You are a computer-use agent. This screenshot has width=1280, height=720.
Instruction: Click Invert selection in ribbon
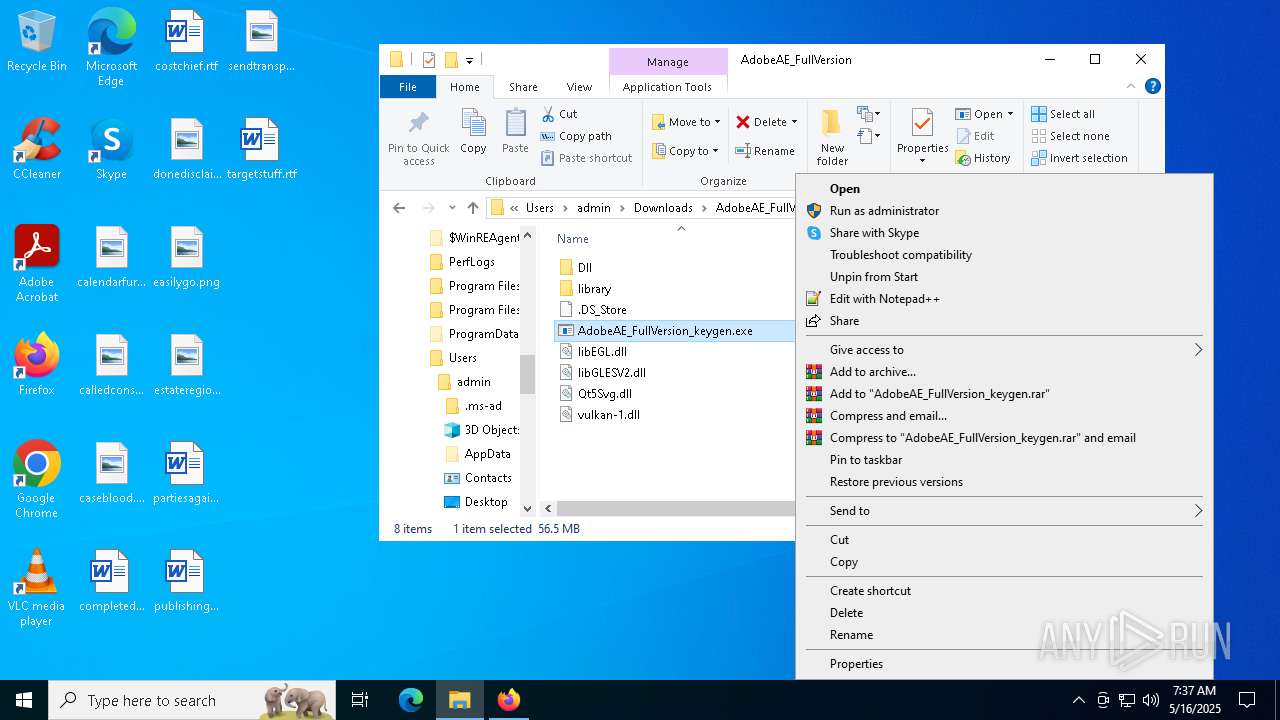tap(1079, 158)
